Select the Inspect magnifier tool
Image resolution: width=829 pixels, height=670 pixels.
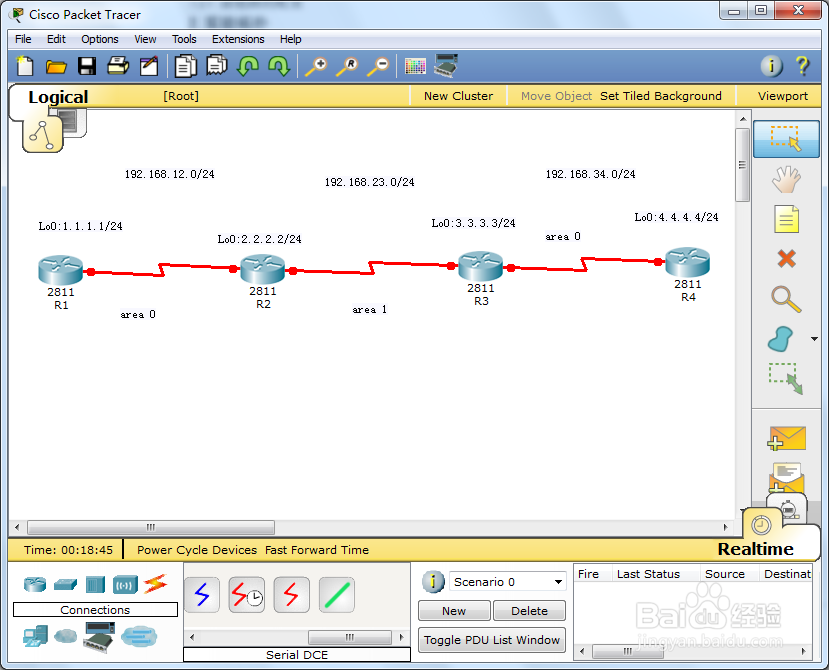pyautogui.click(x=786, y=299)
